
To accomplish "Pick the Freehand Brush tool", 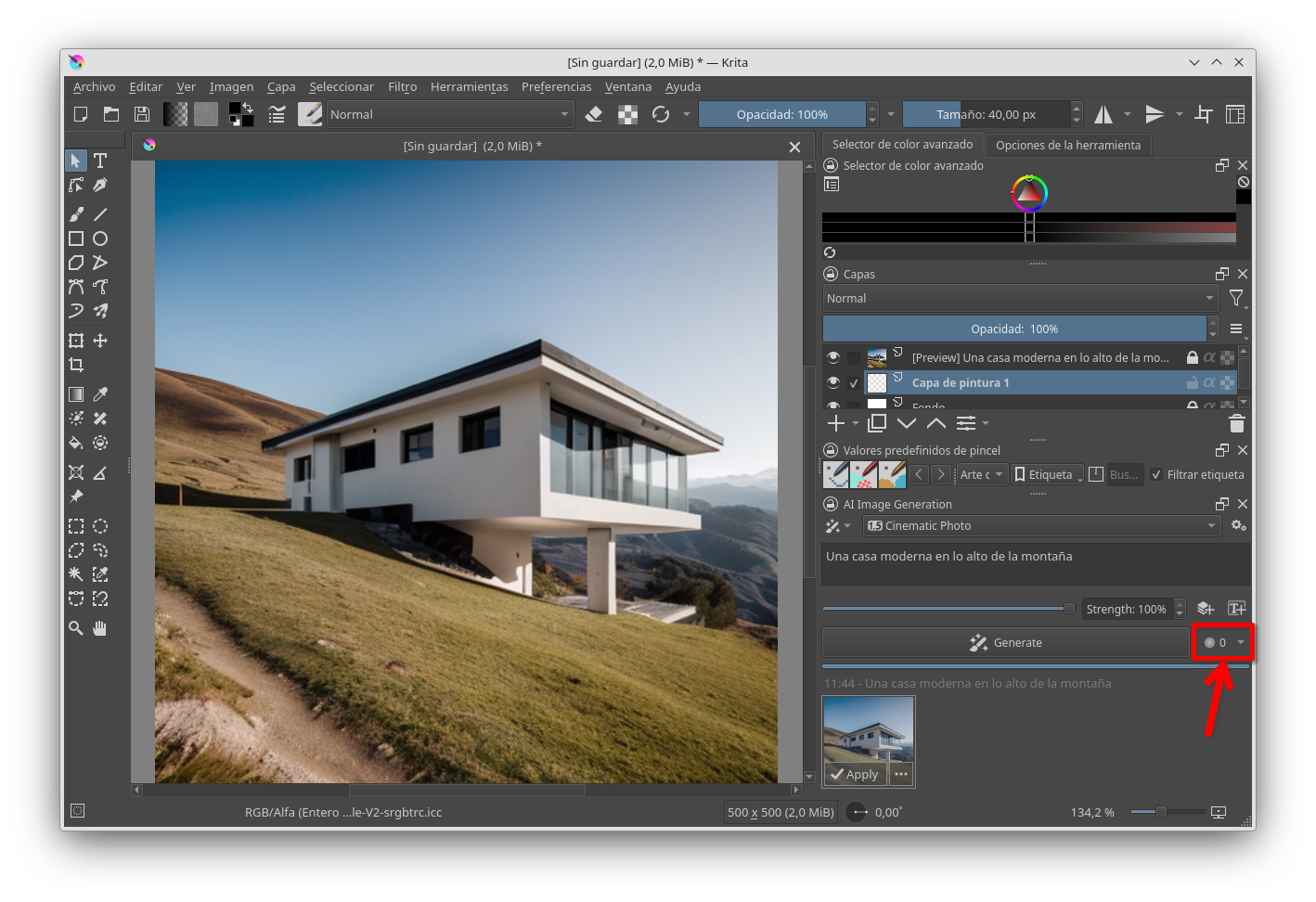I will coord(76,214).
